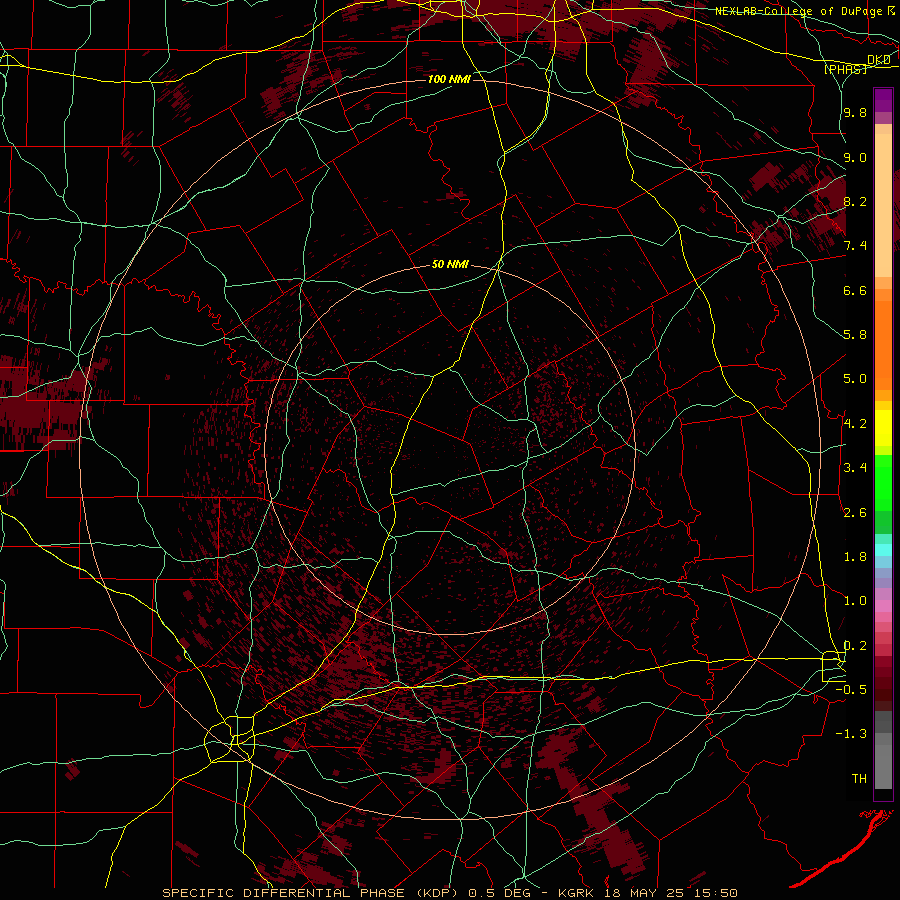The height and width of the screenshot is (900, 900).
Task: Pick the yellow segment of the color bar
Action: pos(883,428)
